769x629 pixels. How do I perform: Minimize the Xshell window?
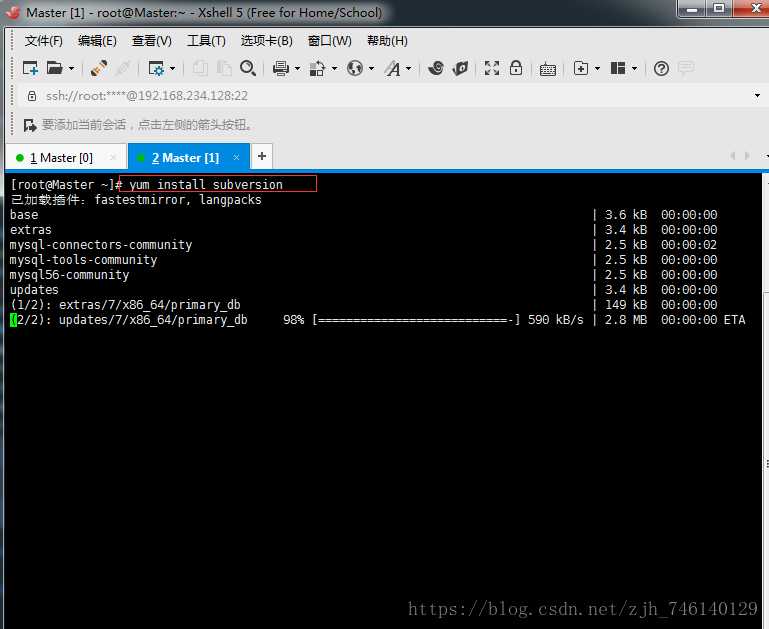tap(692, 9)
